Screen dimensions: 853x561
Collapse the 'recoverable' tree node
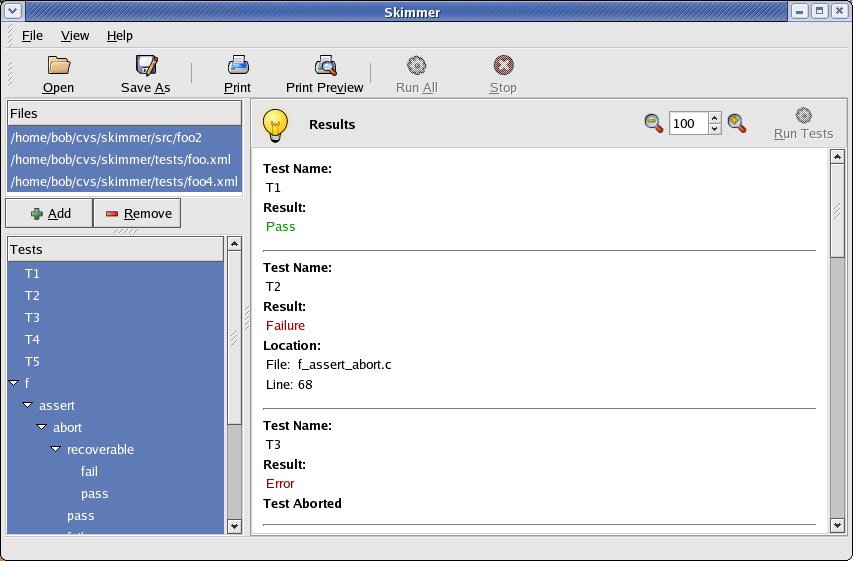(x=56, y=450)
